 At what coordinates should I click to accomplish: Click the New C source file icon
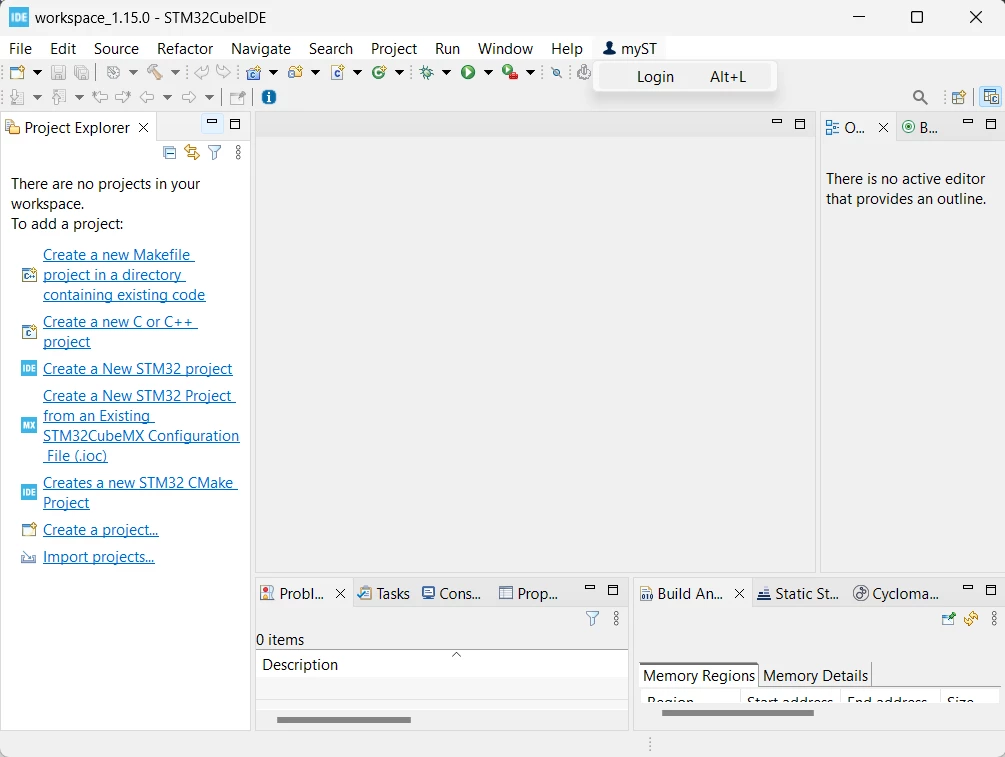pos(338,72)
